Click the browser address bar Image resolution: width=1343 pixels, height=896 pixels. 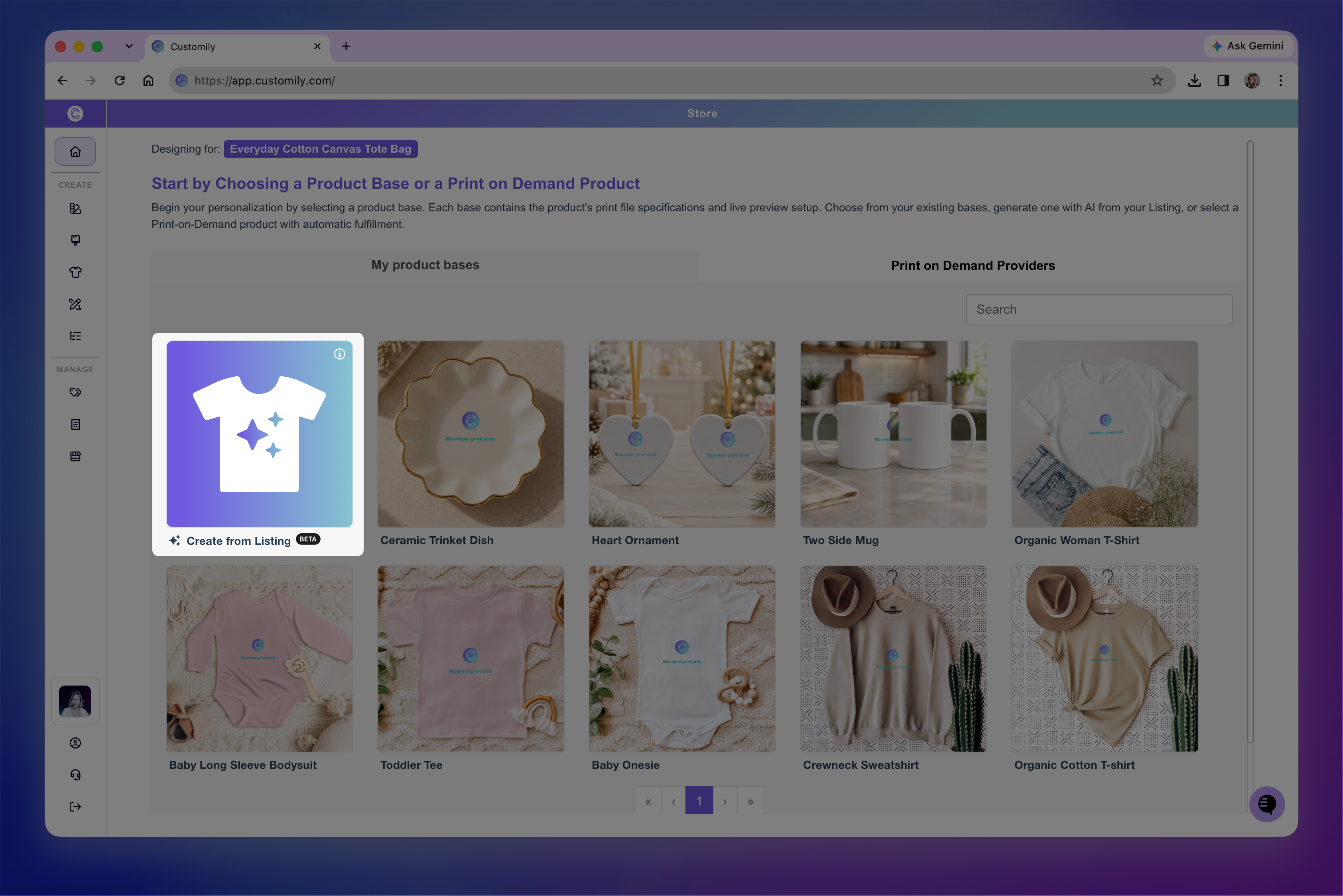pyautogui.click(x=672, y=81)
